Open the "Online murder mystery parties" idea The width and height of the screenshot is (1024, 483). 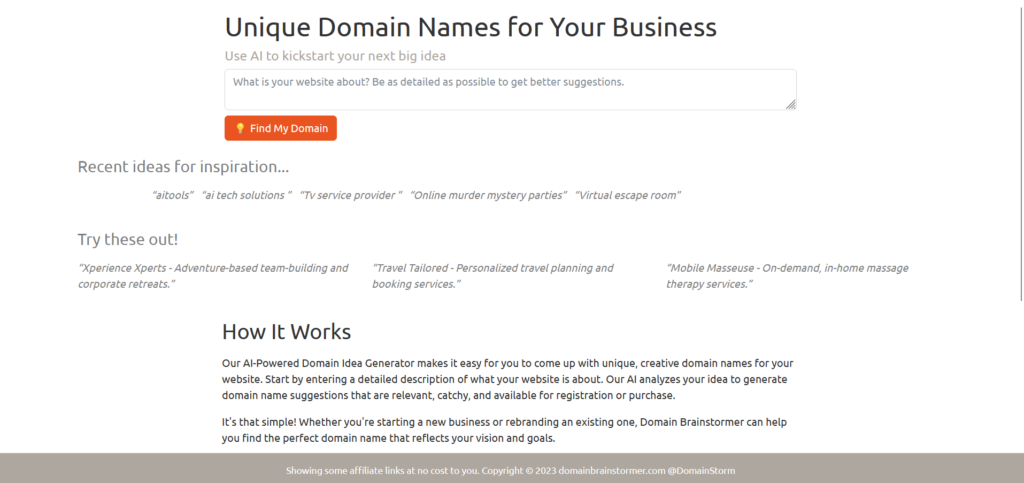coord(489,196)
